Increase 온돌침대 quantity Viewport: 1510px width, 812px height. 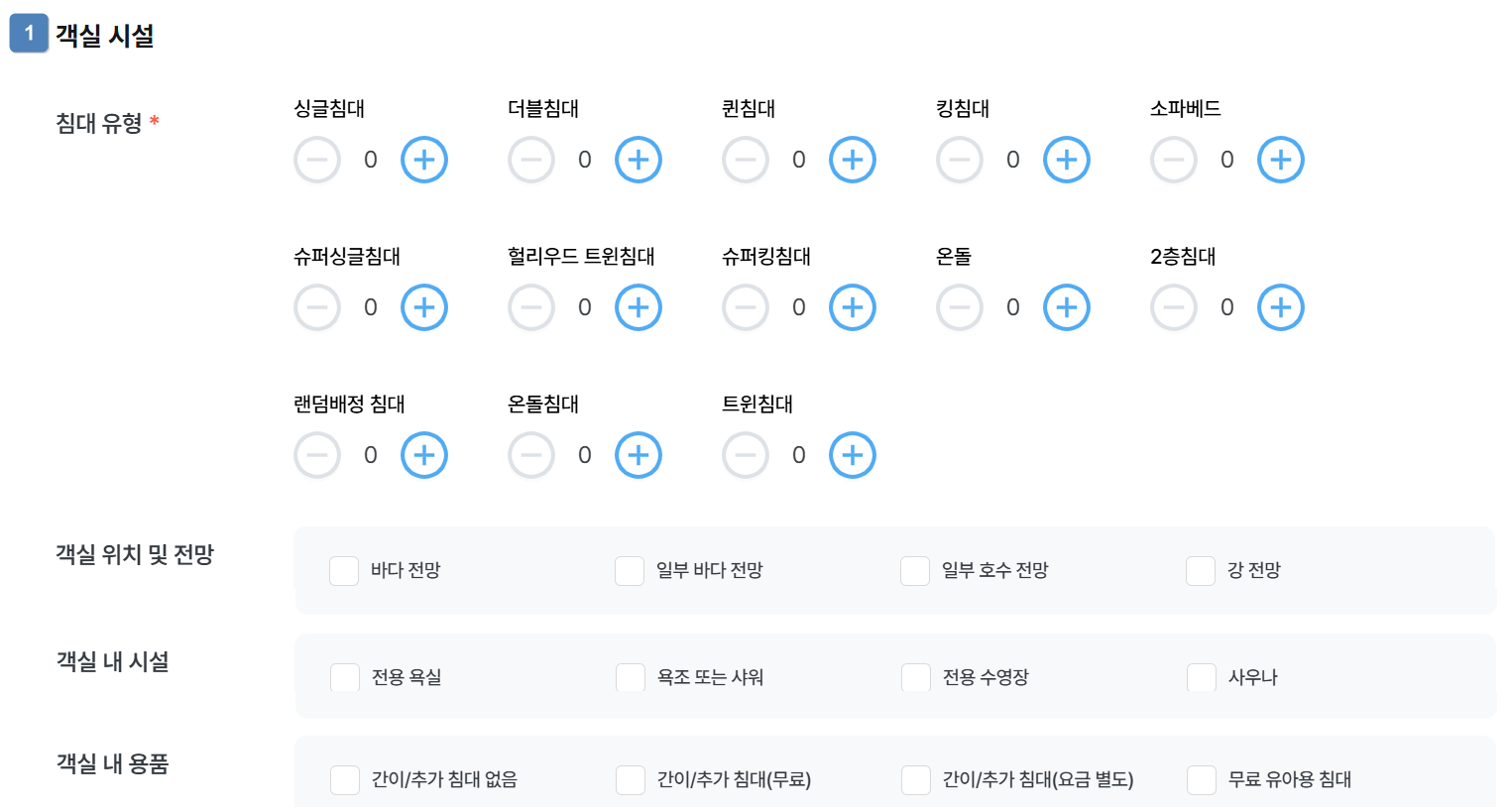pos(639,455)
